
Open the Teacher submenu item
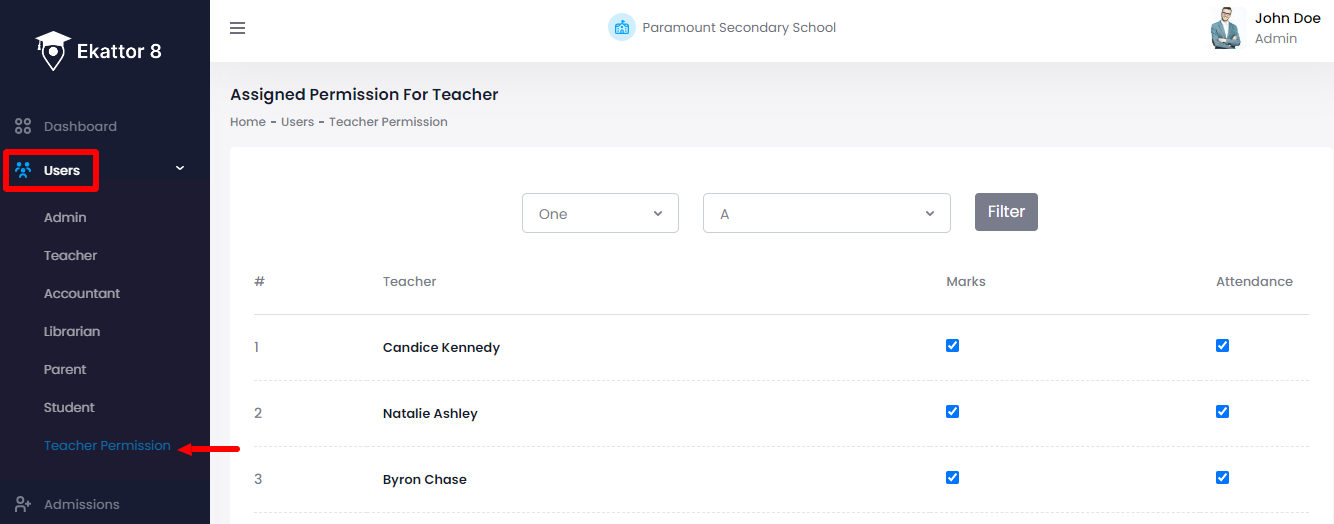(x=70, y=256)
